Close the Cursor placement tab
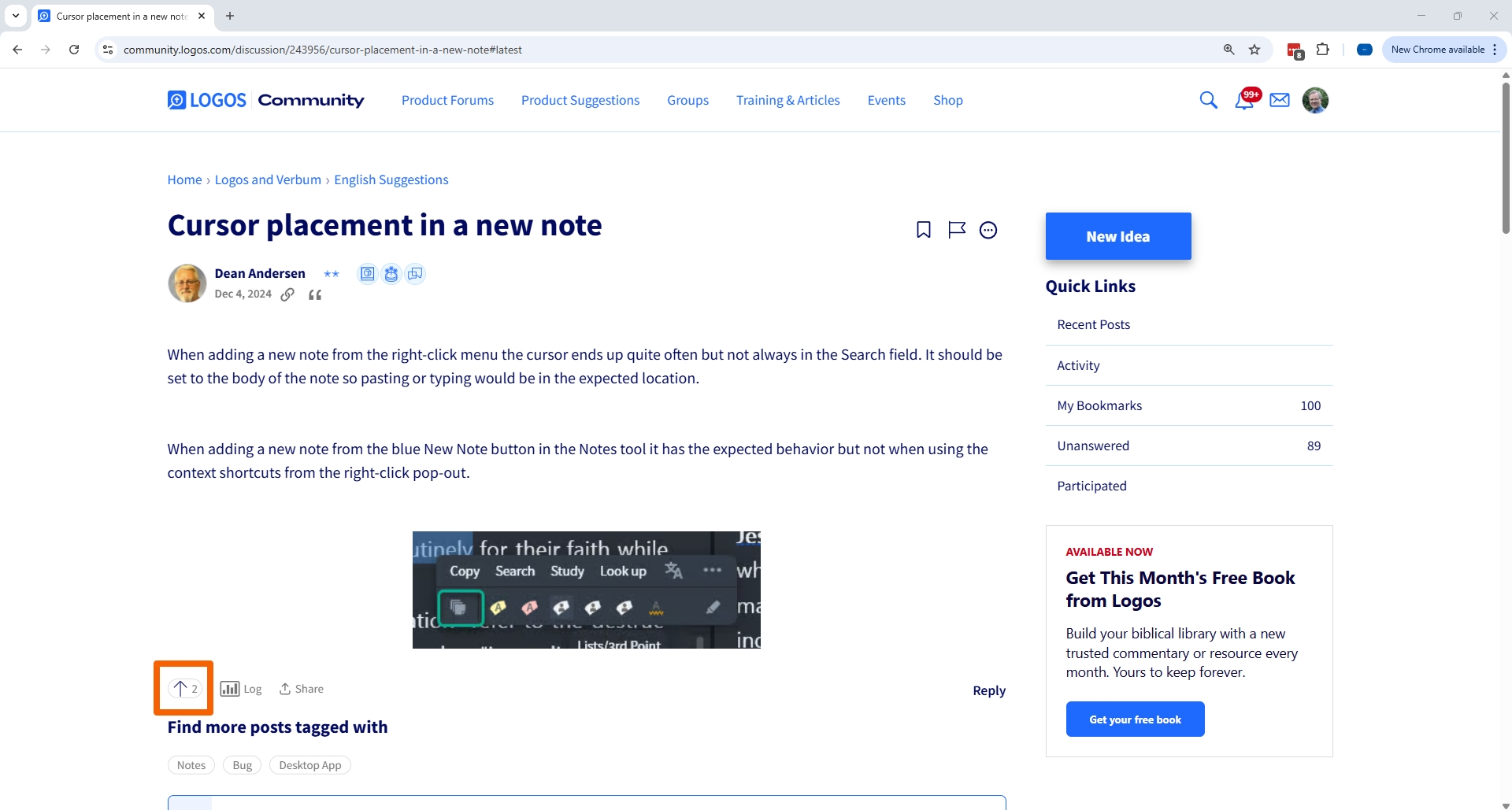 202,16
